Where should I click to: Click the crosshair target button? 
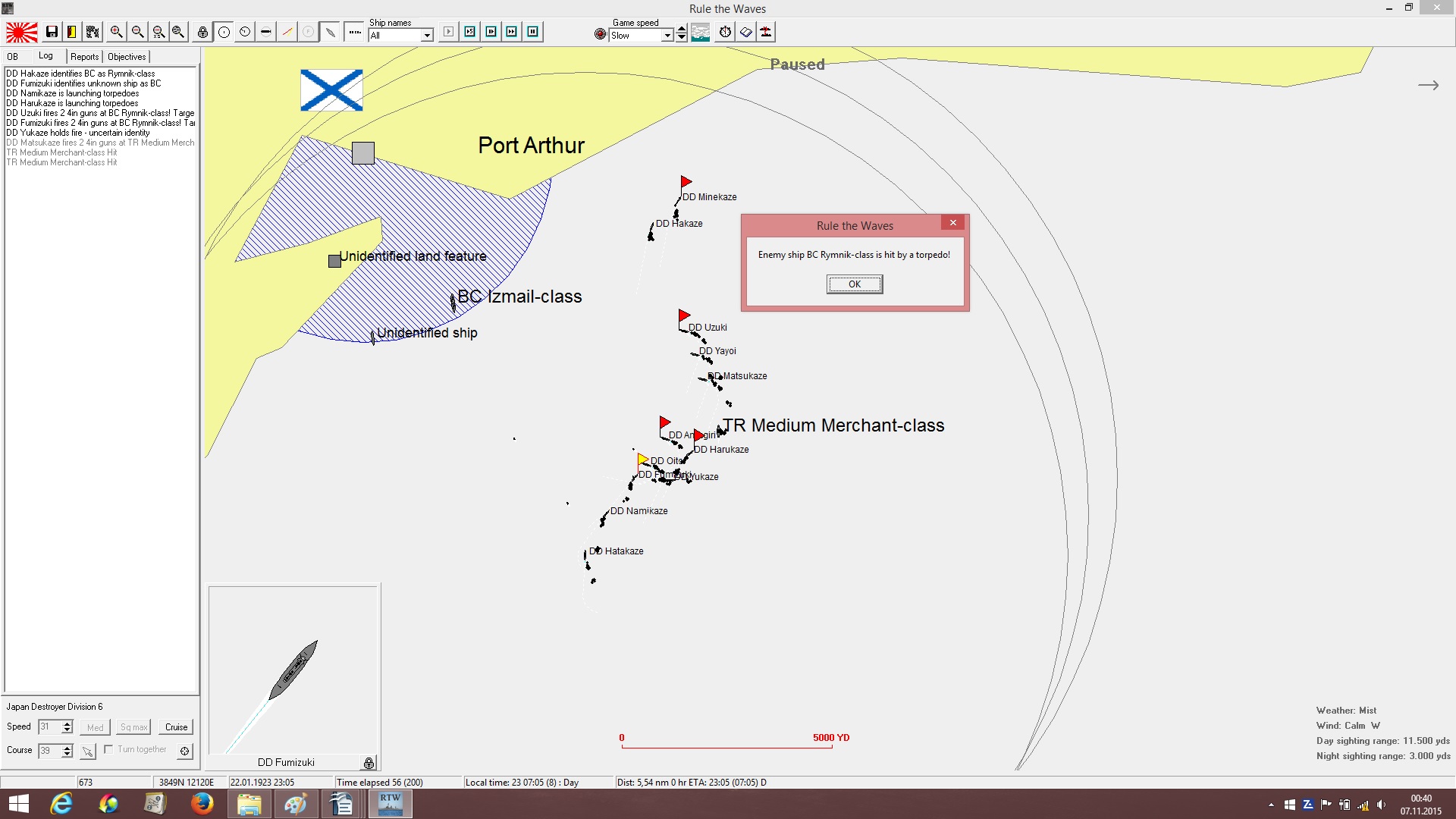[x=184, y=751]
